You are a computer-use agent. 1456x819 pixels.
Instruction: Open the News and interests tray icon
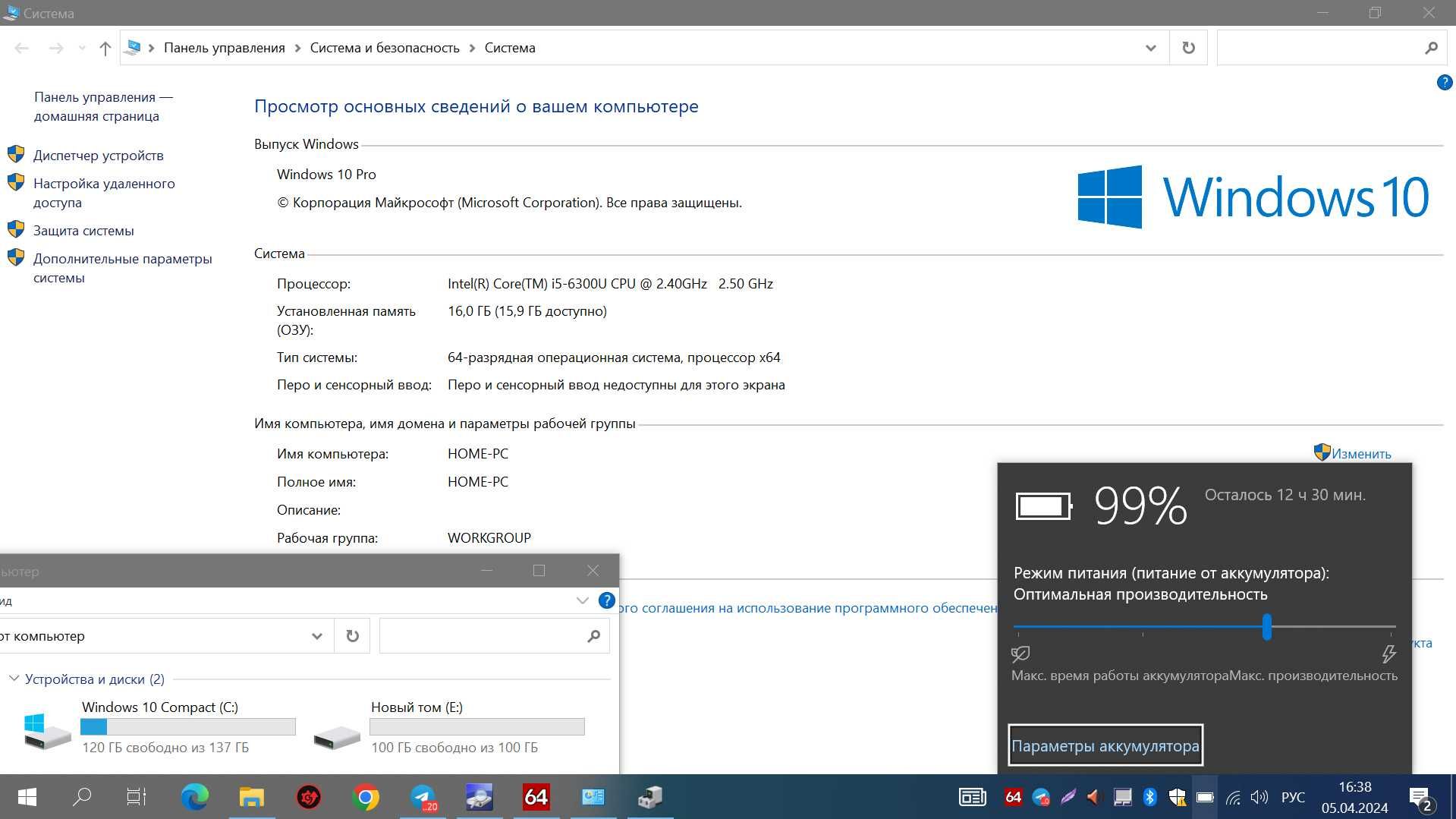[x=973, y=797]
